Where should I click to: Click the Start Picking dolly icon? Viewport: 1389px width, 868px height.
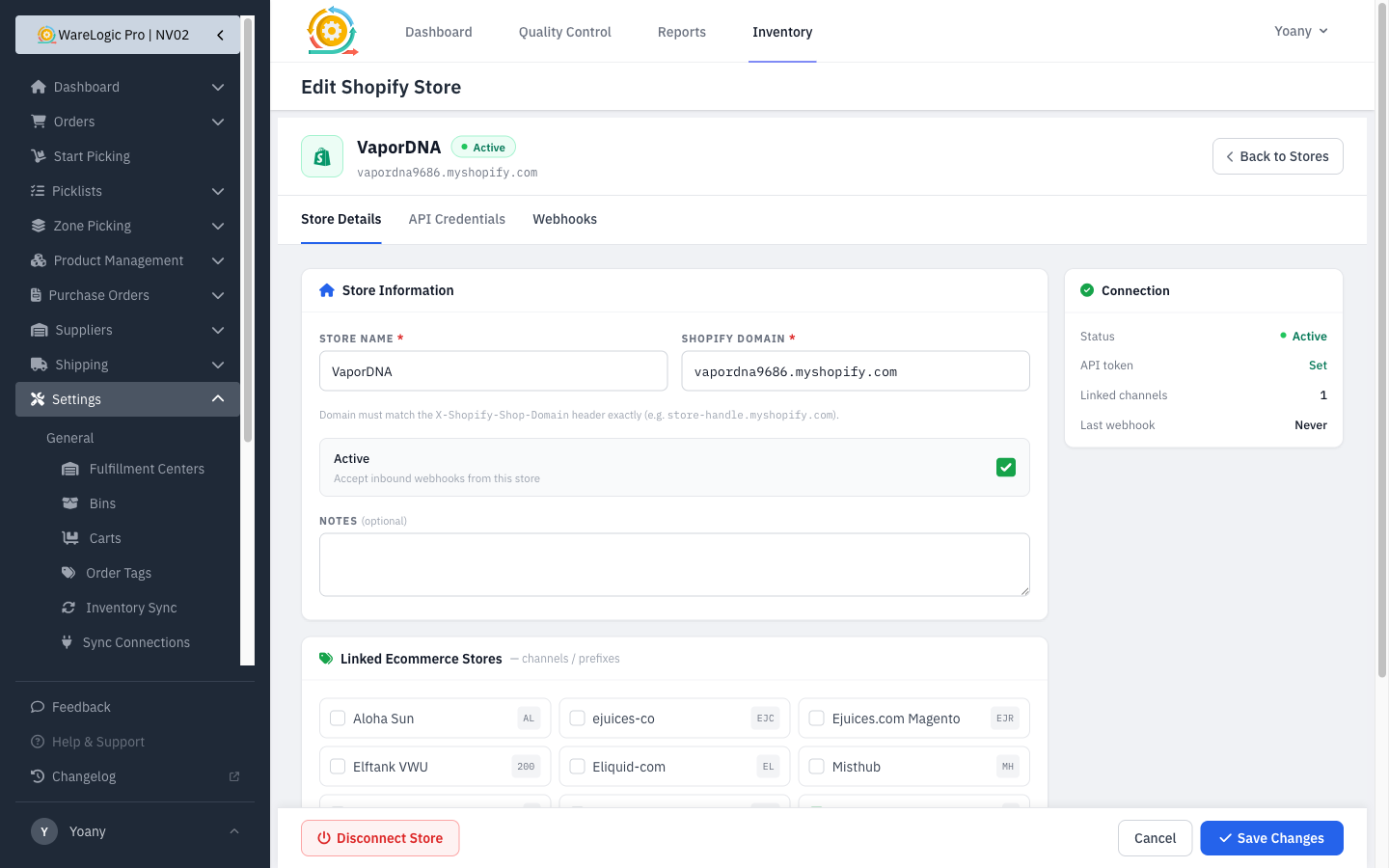pos(39,156)
